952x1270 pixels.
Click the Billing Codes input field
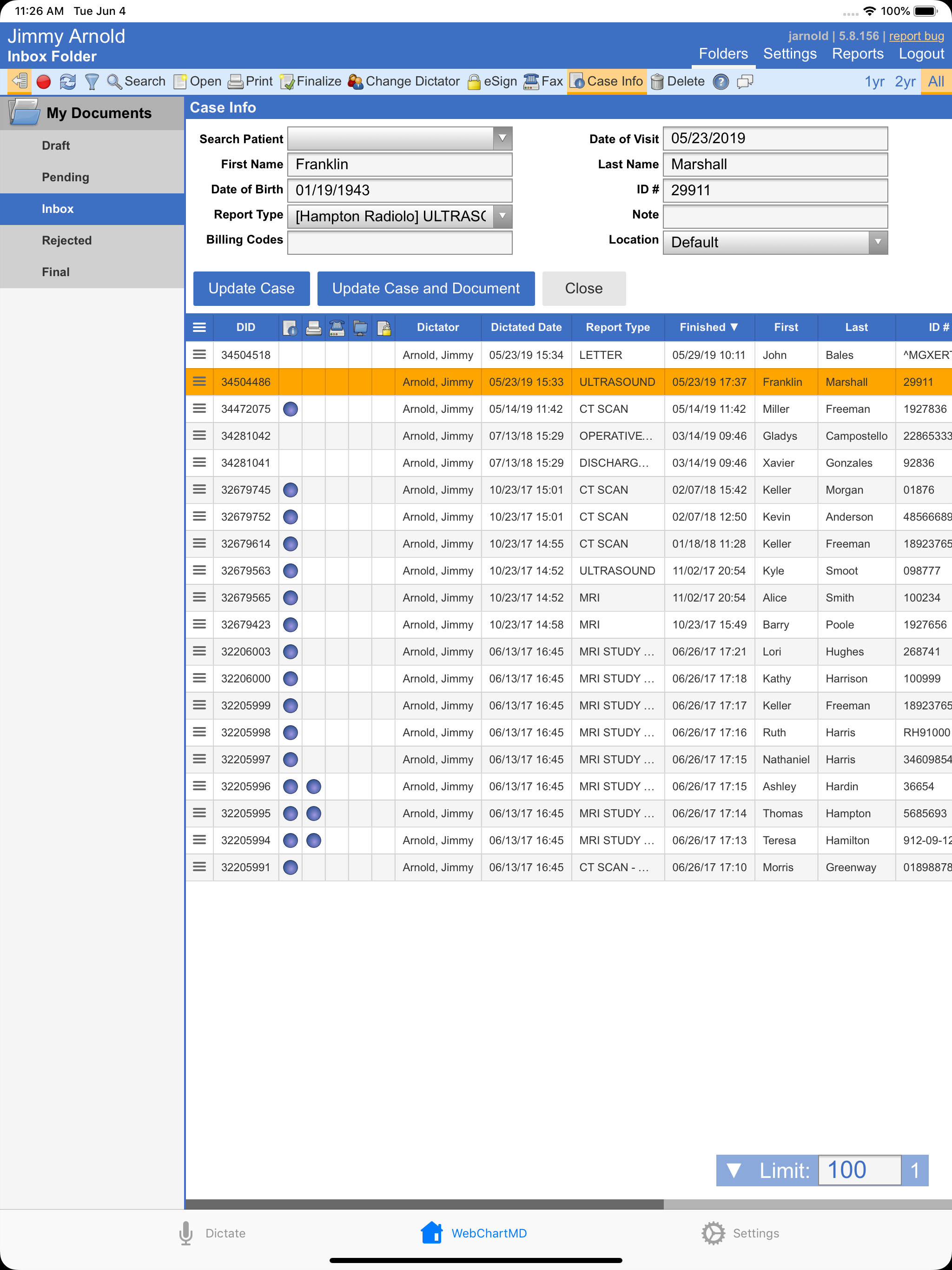tap(400, 242)
